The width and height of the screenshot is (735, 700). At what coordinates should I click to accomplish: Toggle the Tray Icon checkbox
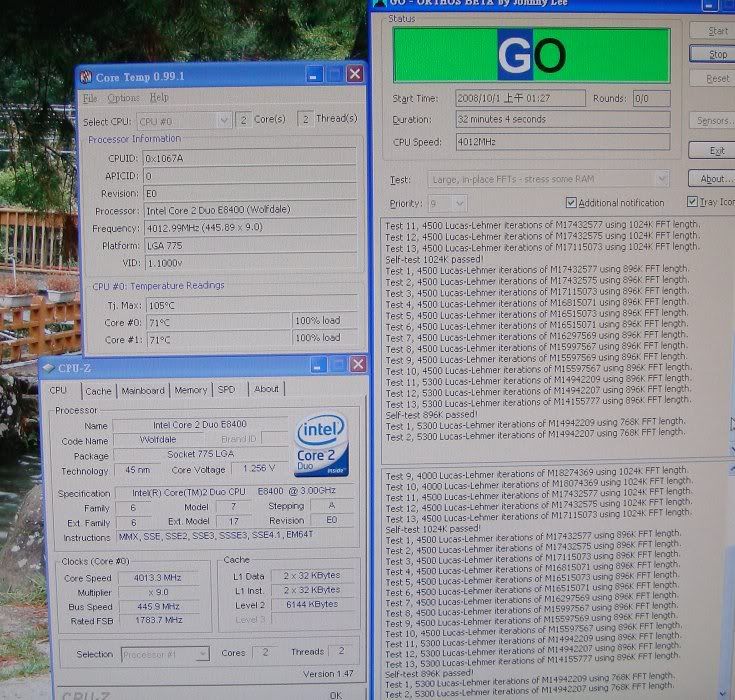click(693, 203)
